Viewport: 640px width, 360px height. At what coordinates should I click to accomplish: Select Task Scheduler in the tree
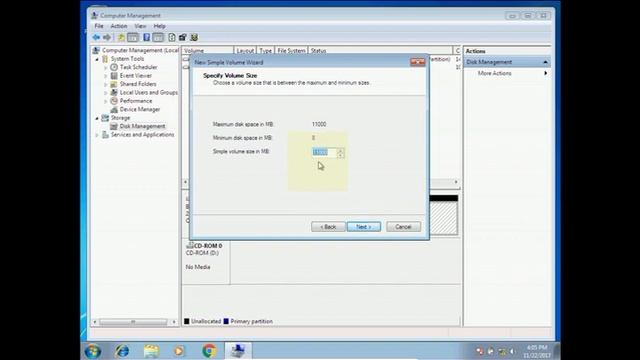[x=138, y=67]
